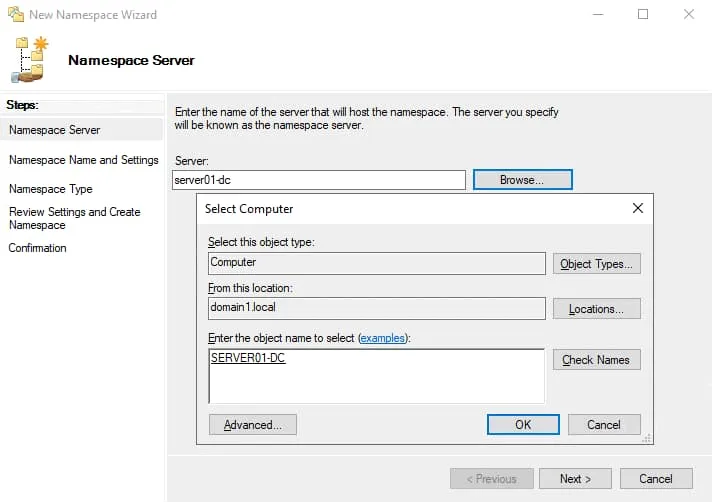Minimize the New Namespace Wizard window
Viewport: 712px width, 502px height.
(597, 15)
